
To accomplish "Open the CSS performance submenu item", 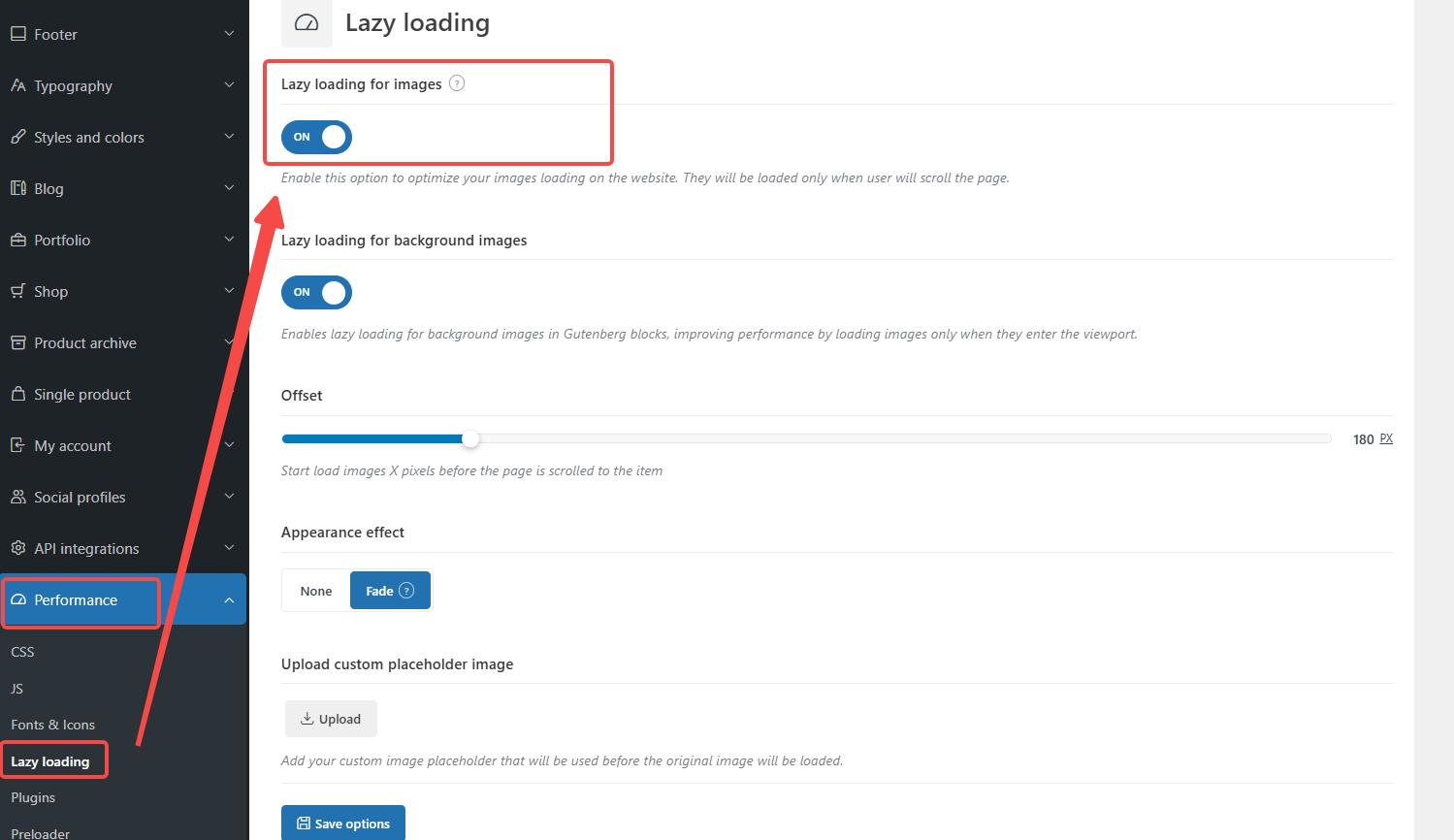I will tap(22, 652).
